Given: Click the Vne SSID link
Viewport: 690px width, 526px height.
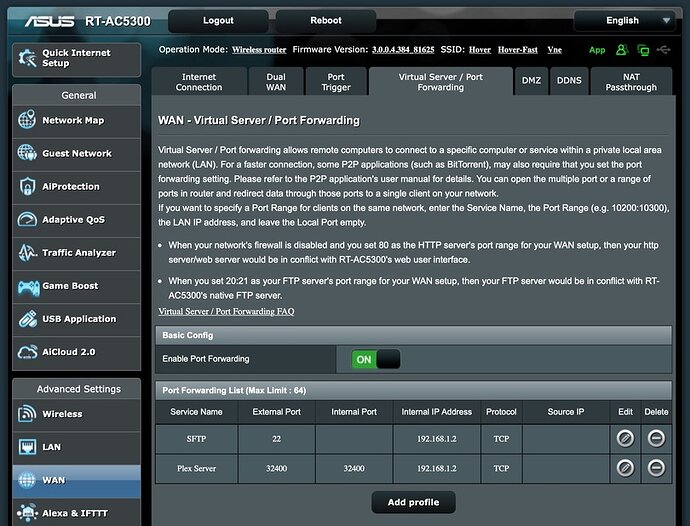Looking at the screenshot, I should point(554,50).
